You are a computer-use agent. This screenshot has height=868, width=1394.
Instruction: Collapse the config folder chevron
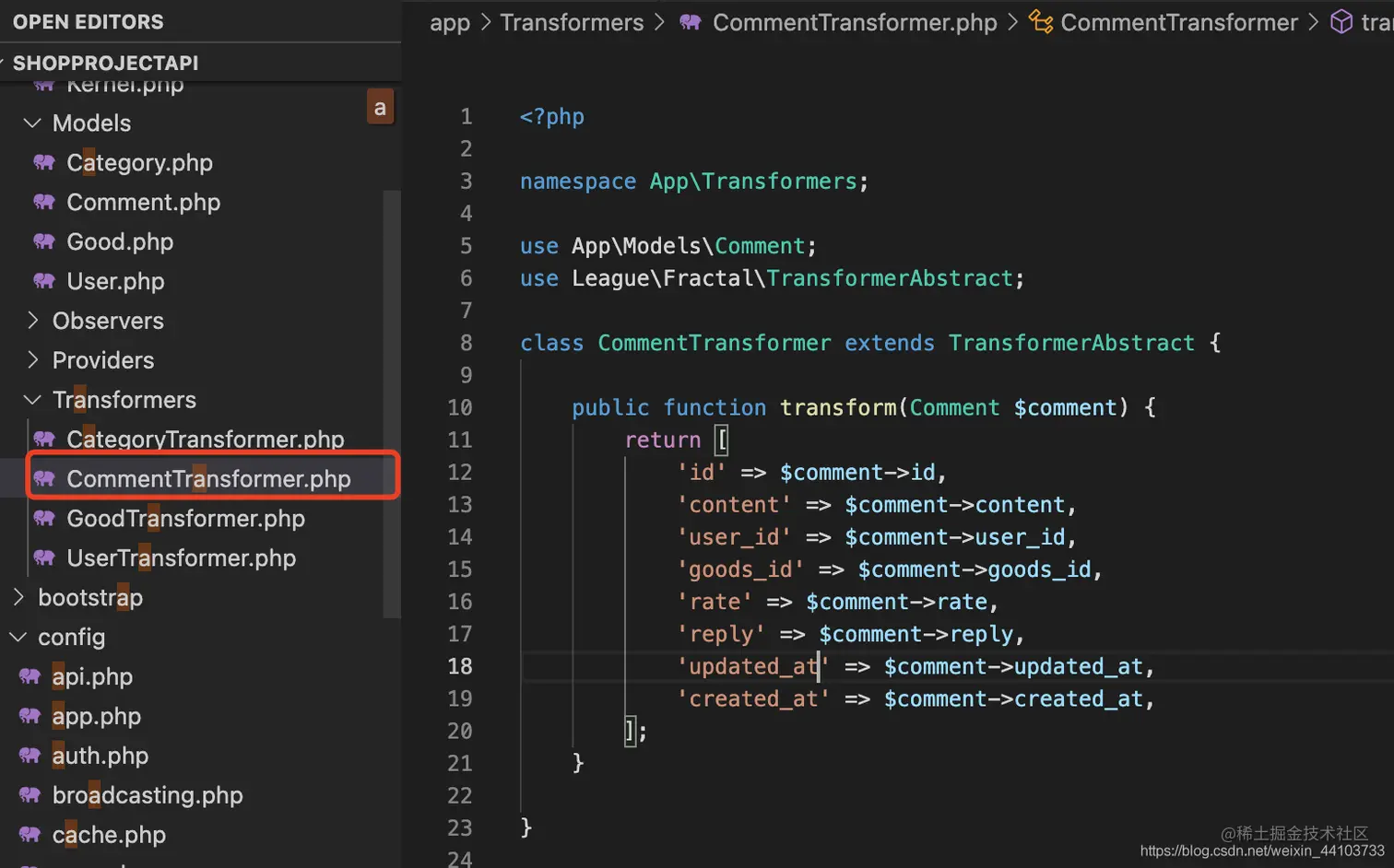pos(18,638)
